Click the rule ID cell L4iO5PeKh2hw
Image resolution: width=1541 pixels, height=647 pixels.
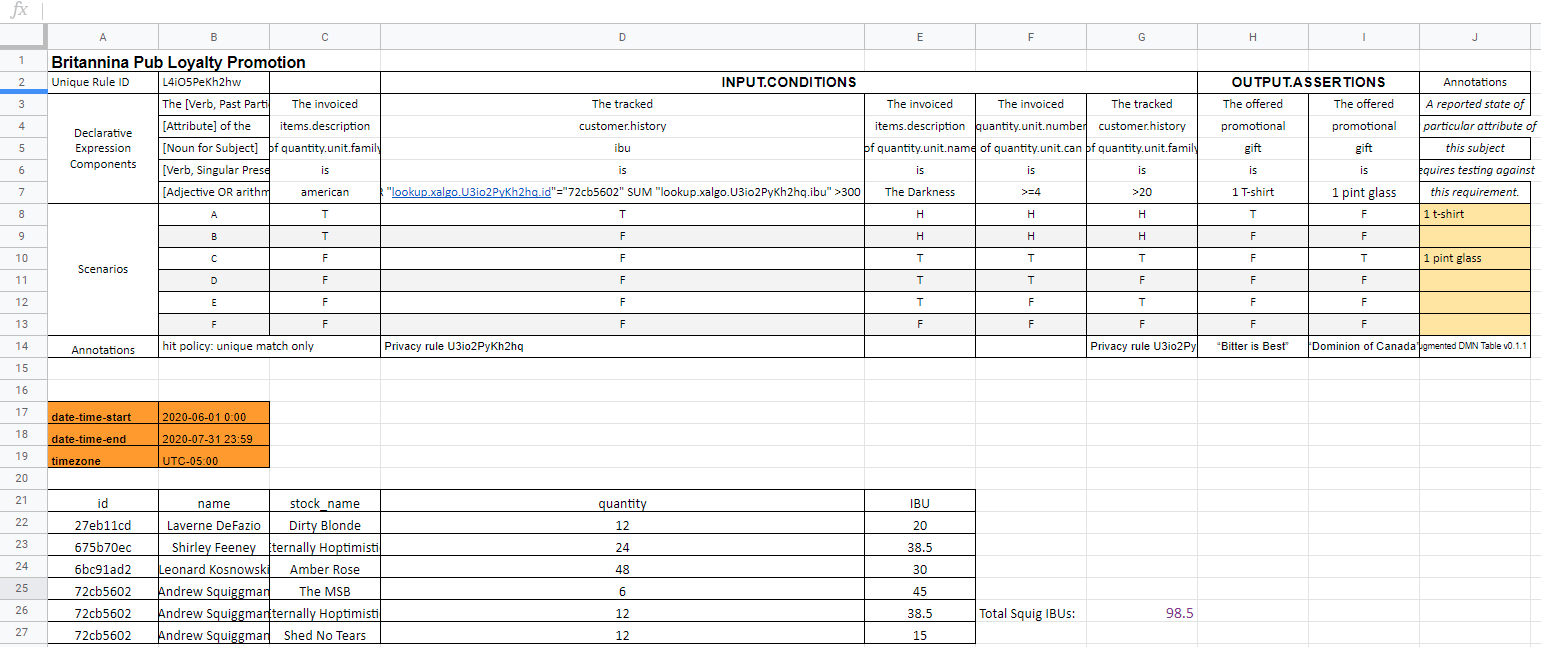pyautogui.click(x=214, y=82)
